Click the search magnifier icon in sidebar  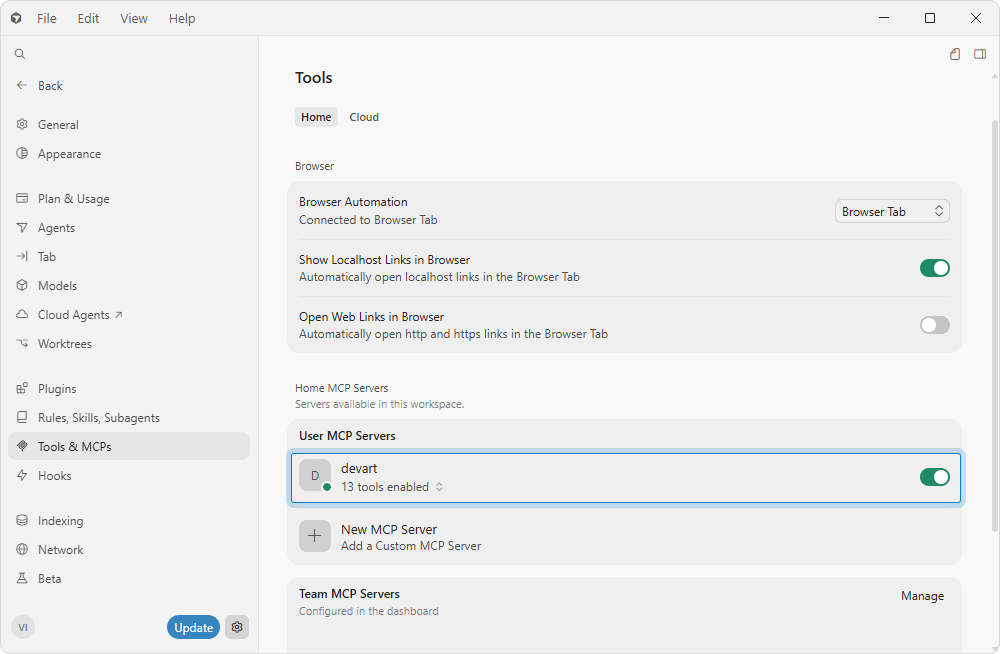(x=20, y=54)
